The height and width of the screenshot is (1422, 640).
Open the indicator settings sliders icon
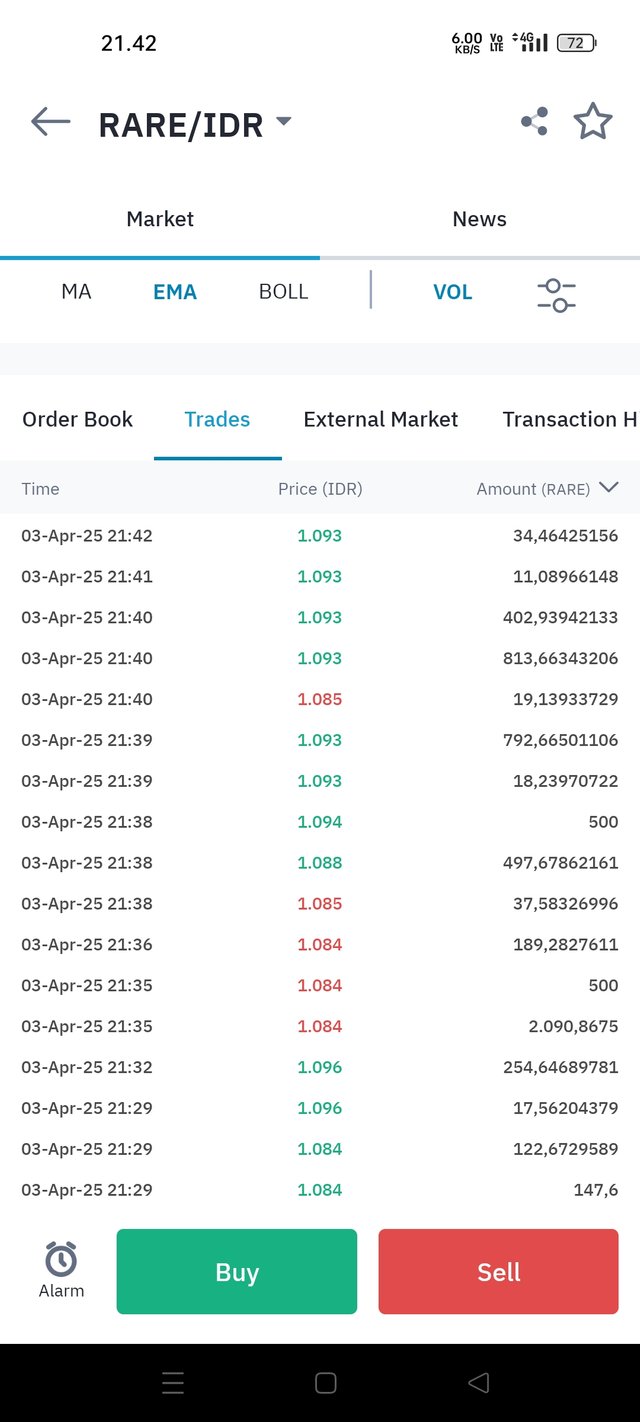(556, 294)
